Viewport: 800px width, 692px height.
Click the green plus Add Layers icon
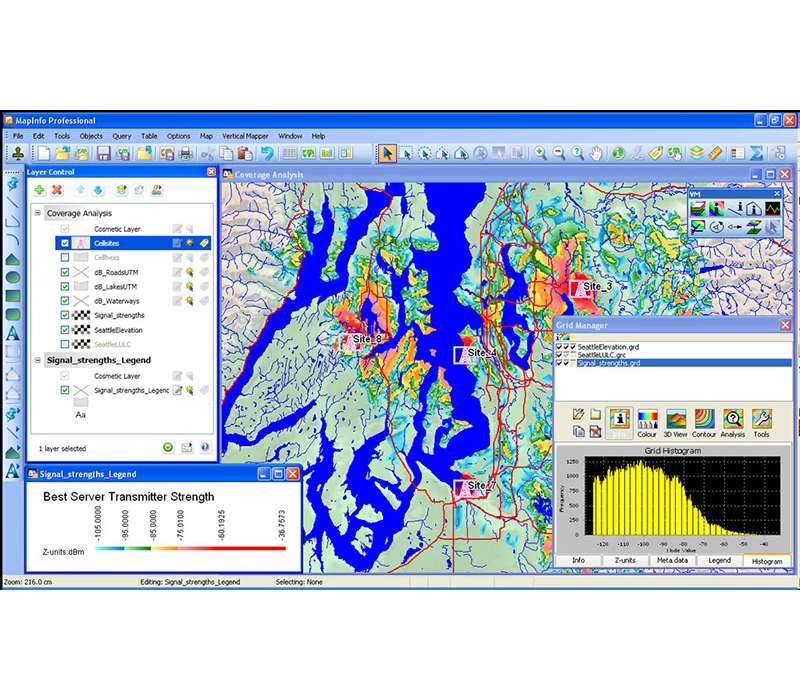pyautogui.click(x=39, y=190)
